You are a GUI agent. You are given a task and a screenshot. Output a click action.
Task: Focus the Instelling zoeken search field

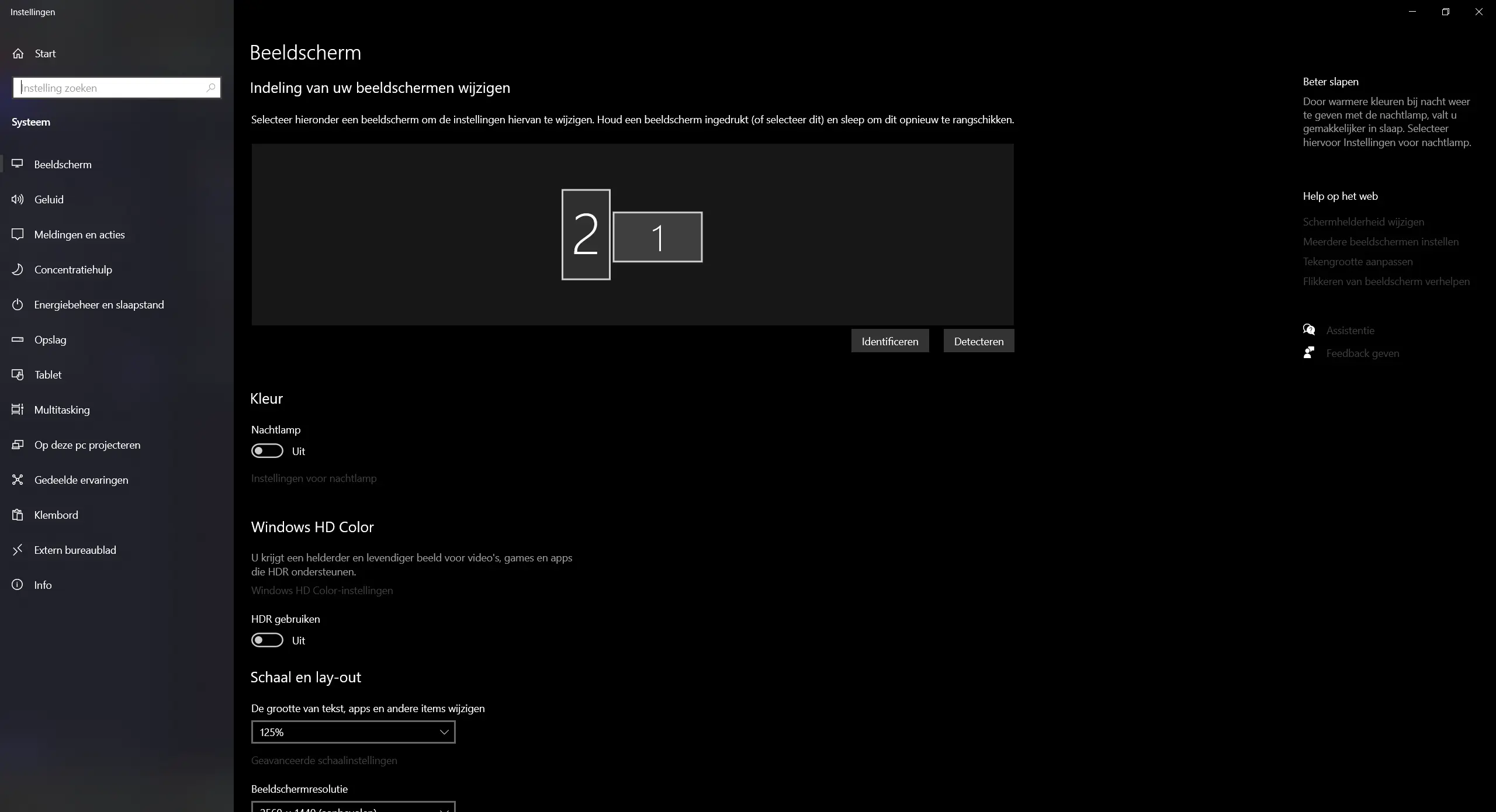117,88
